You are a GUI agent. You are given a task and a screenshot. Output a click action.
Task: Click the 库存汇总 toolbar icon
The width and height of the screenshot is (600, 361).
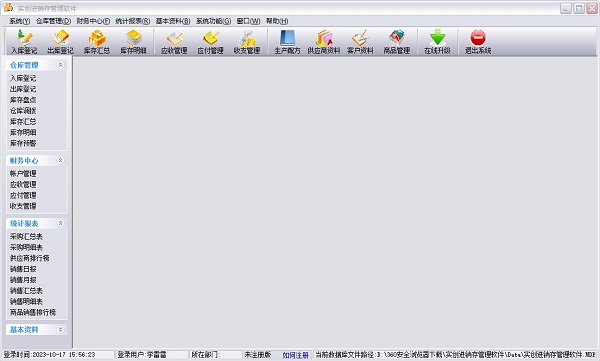(97, 41)
